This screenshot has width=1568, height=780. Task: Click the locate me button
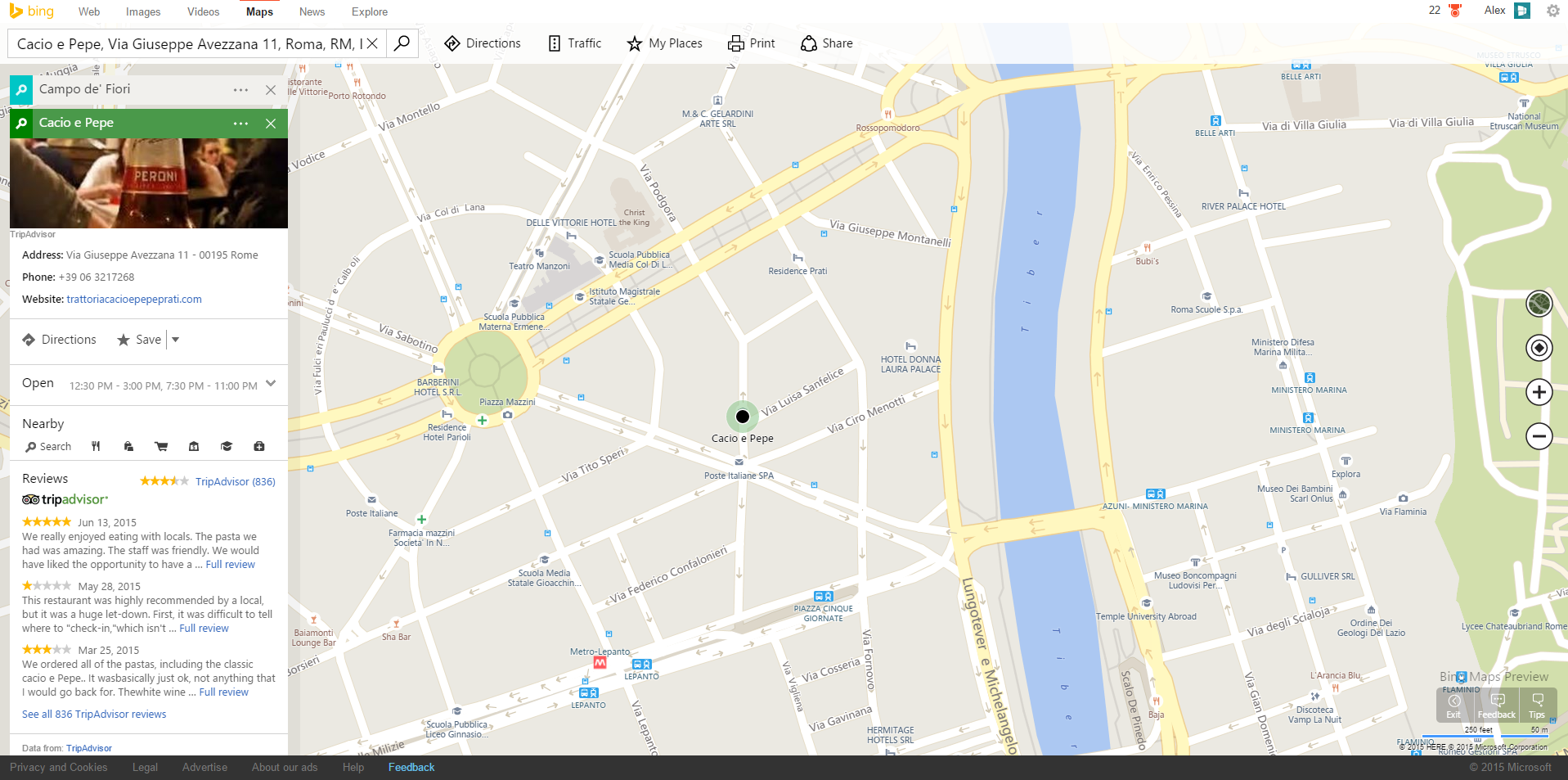pos(1539,348)
